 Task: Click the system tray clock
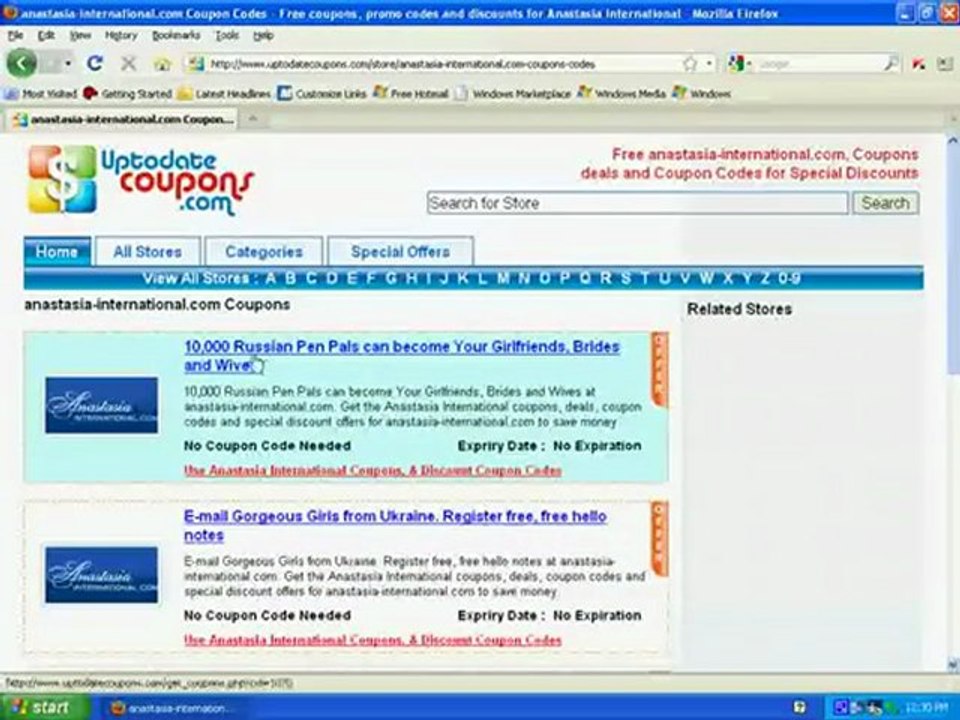tap(926, 708)
